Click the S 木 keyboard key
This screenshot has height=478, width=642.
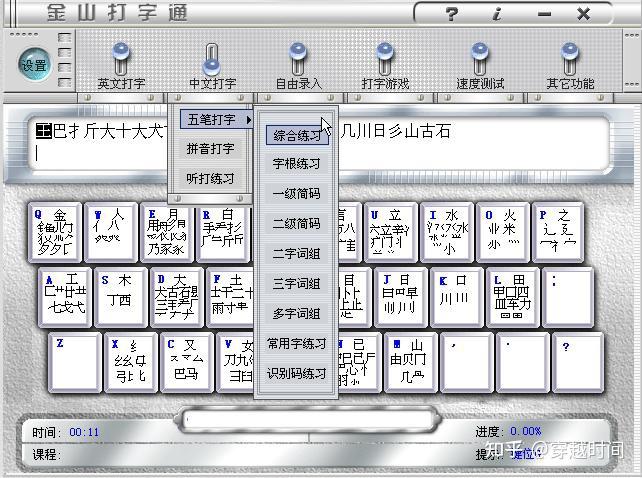click(121, 297)
